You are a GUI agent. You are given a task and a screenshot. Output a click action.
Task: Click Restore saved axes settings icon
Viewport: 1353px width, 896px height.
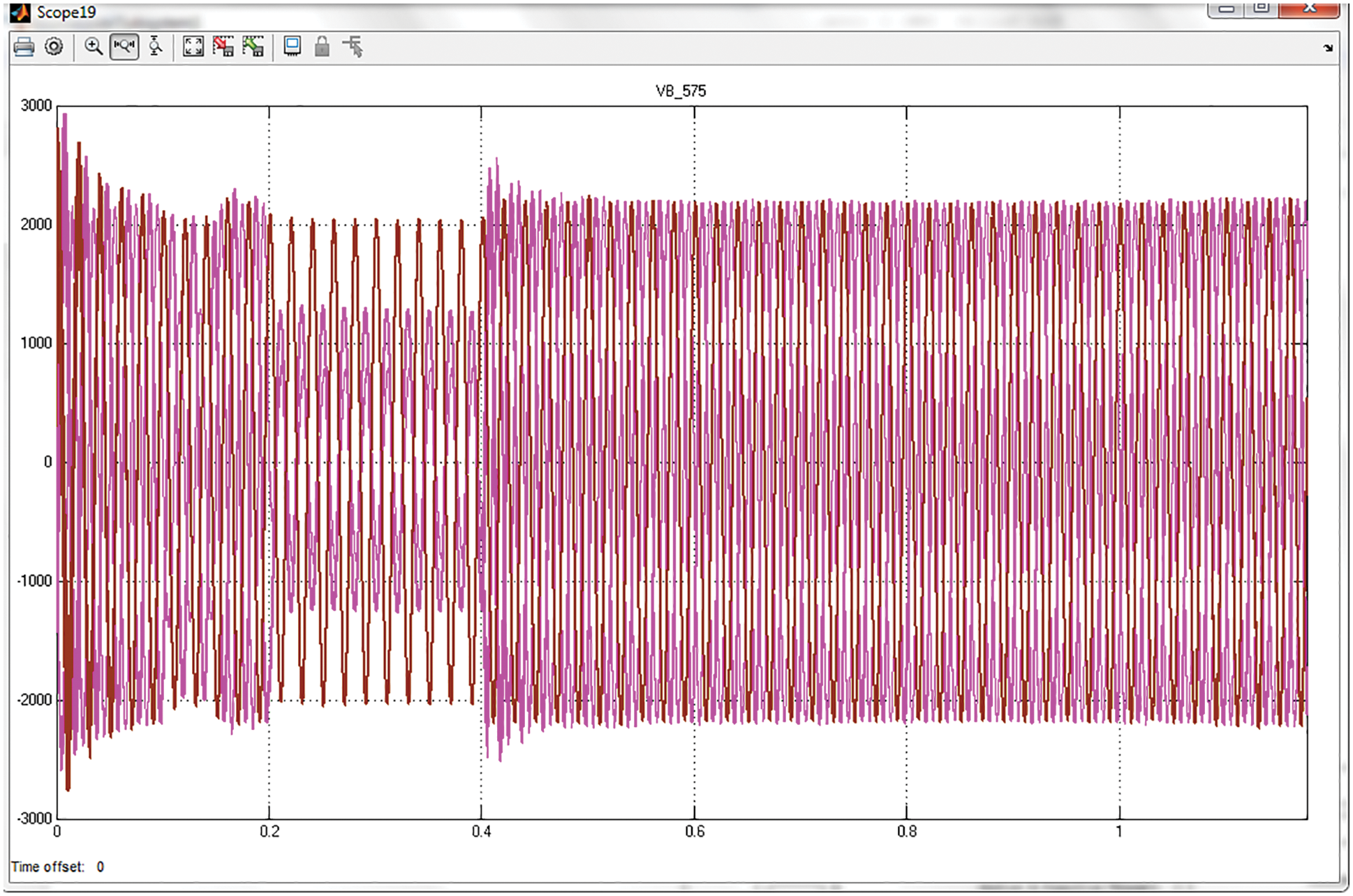point(253,47)
